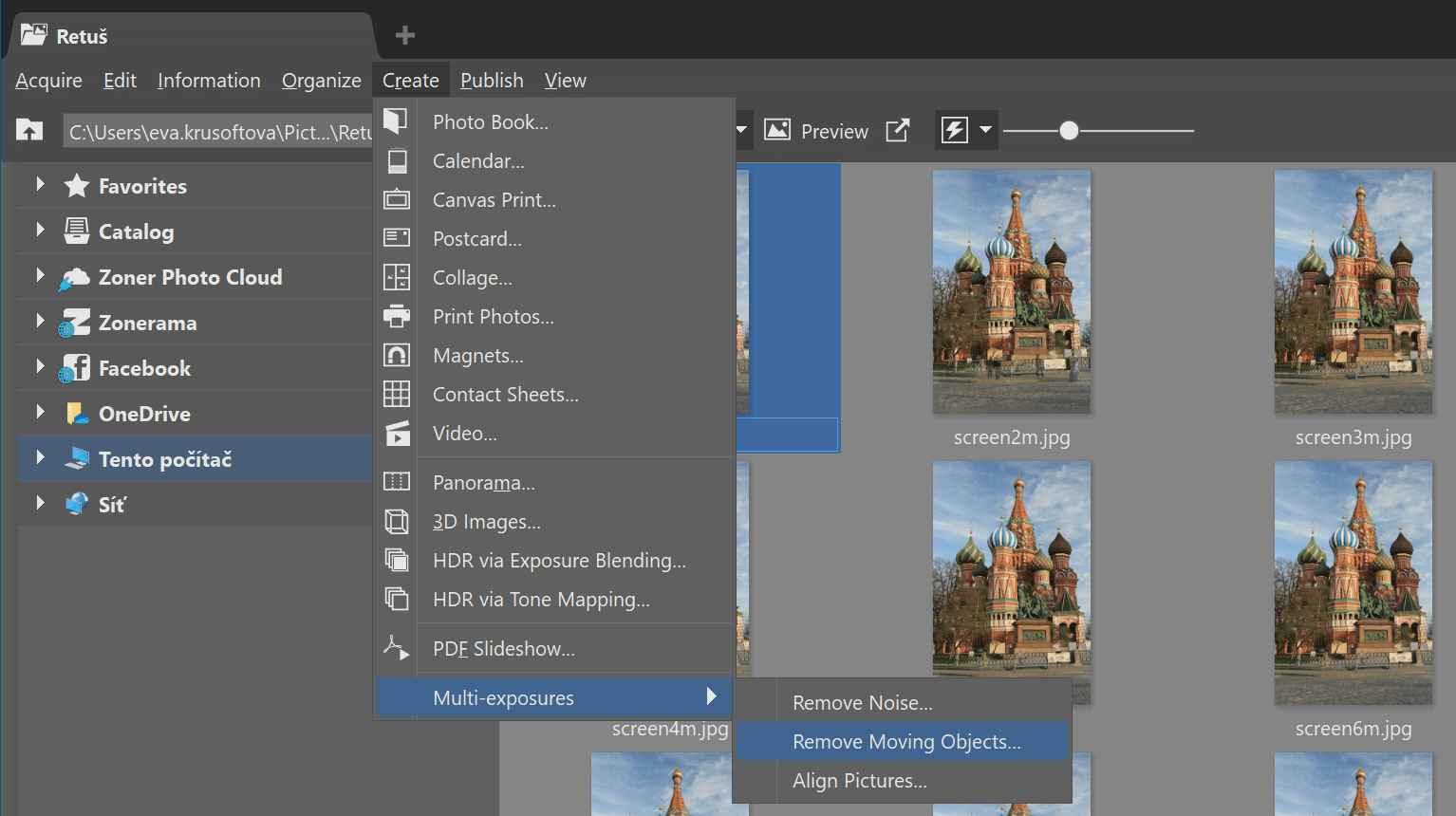Viewport: 1456px width, 816px height.
Task: Open the Organize menu
Action: pyautogui.click(x=322, y=81)
